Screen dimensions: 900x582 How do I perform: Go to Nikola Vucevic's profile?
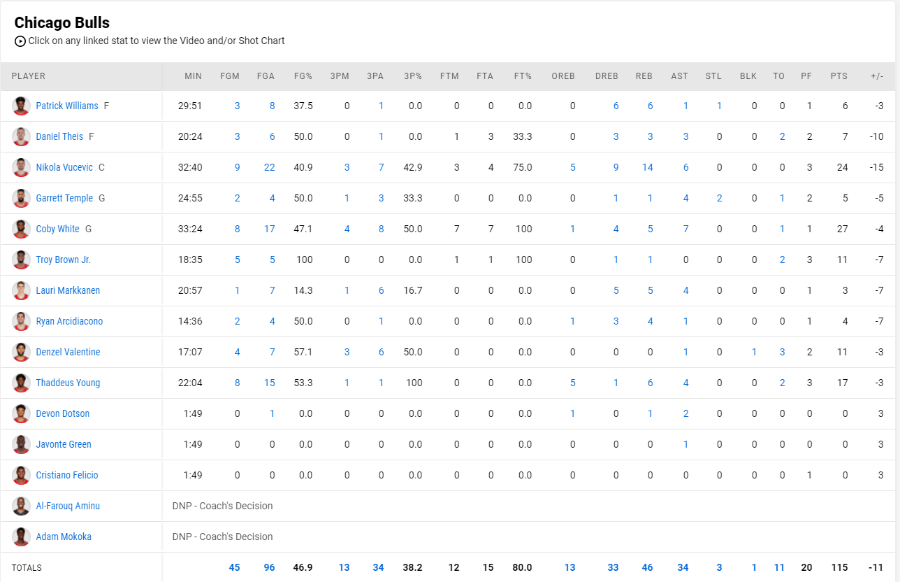click(x=64, y=168)
